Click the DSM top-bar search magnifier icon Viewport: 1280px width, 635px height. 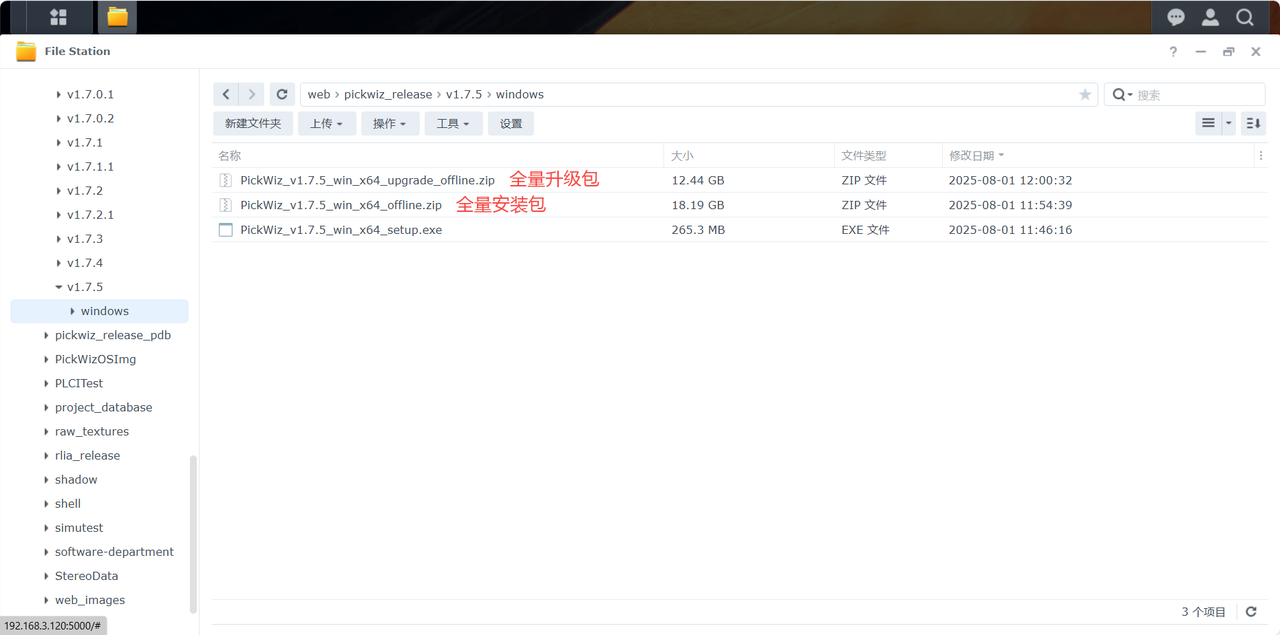click(x=1244, y=17)
